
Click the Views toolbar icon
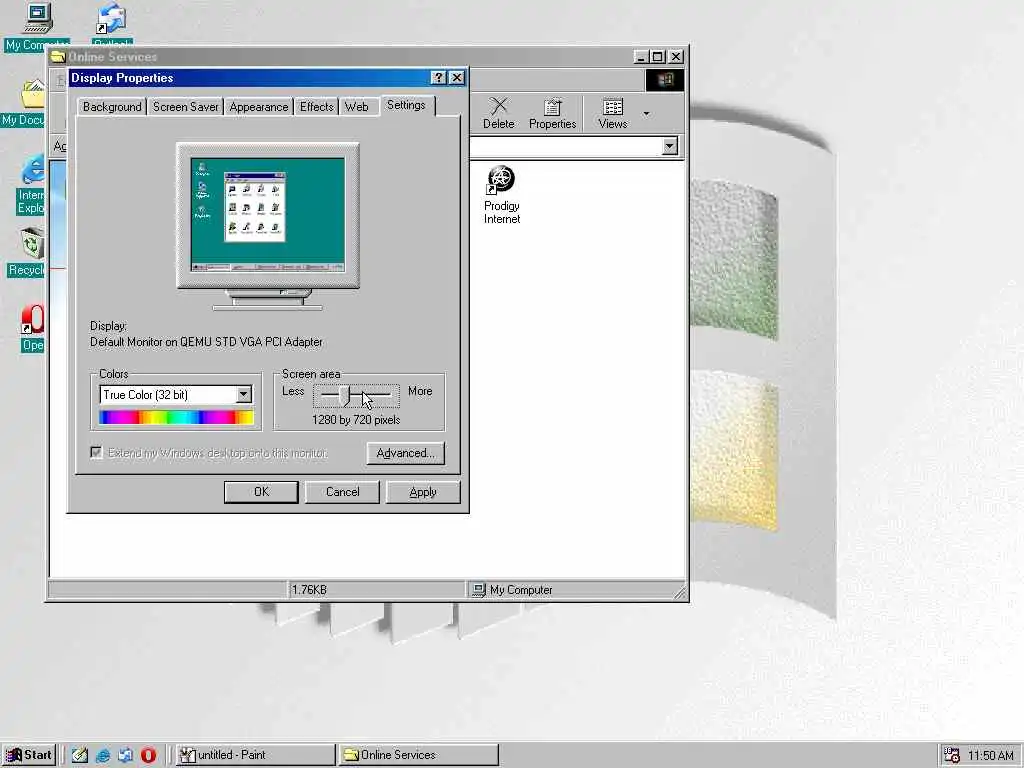coord(613,113)
